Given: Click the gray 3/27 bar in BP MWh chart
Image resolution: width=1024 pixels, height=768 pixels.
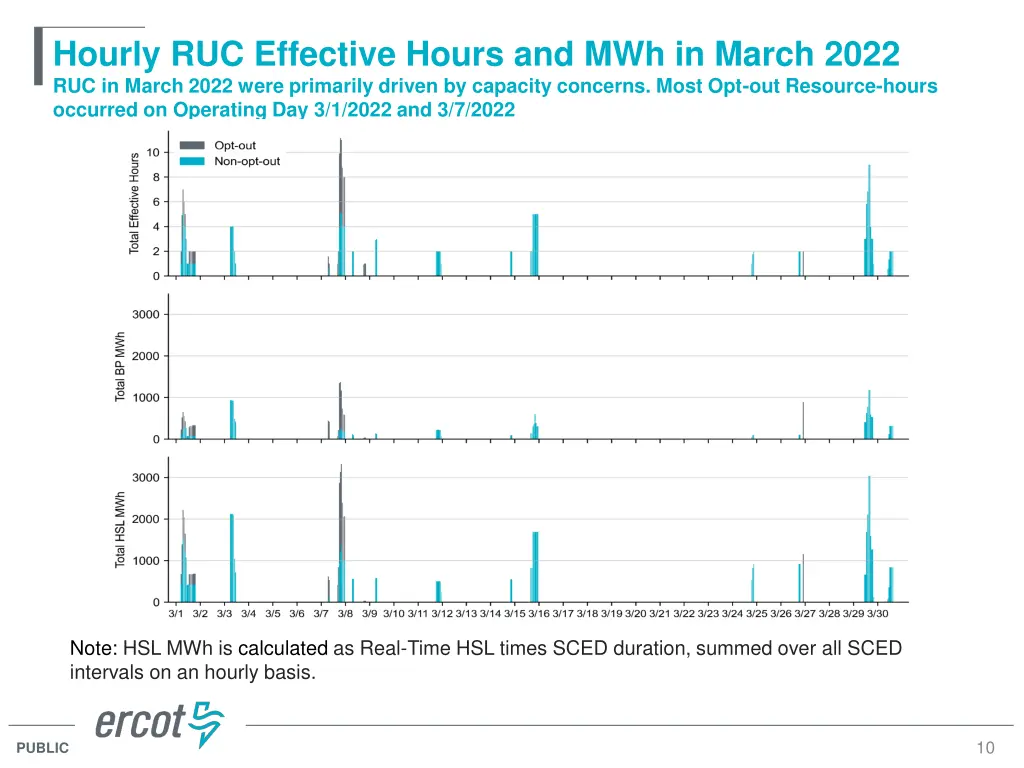Looking at the screenshot, I should pos(803,421).
